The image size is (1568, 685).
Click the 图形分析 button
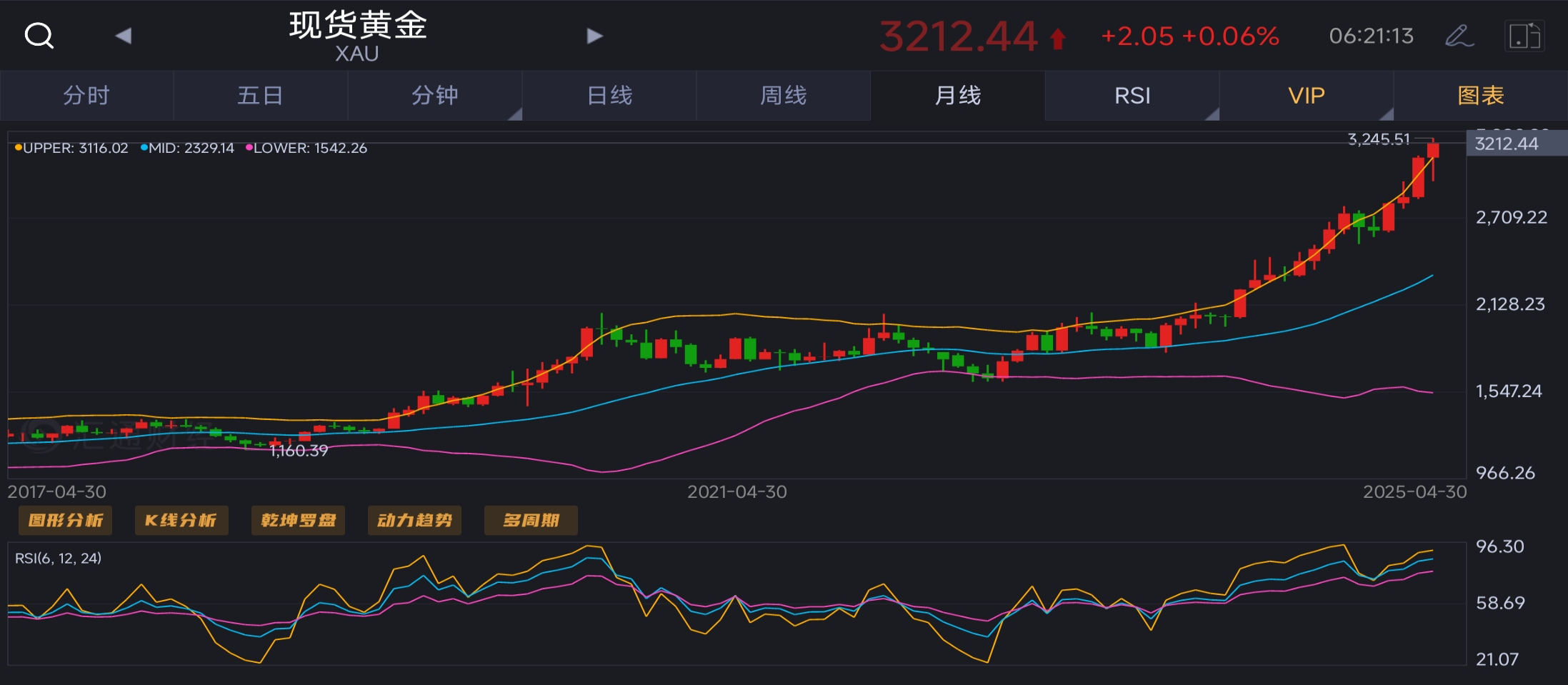[65, 520]
